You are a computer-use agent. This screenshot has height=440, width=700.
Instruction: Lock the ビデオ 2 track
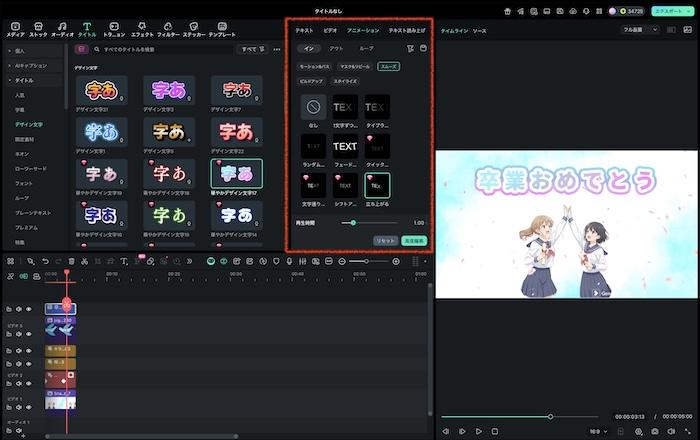[x=9, y=383]
